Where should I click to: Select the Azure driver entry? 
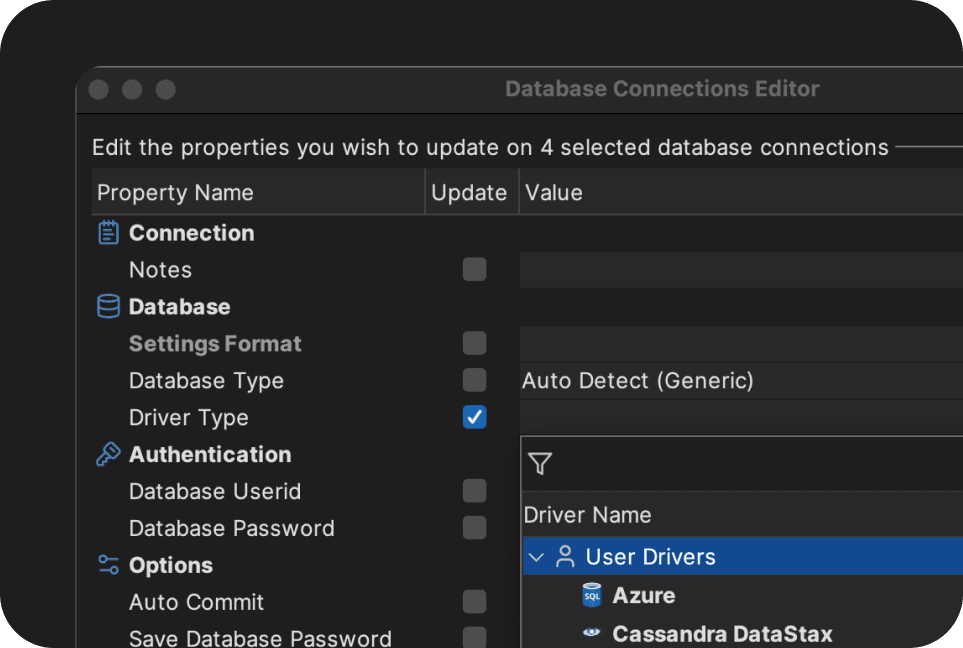(x=643, y=596)
